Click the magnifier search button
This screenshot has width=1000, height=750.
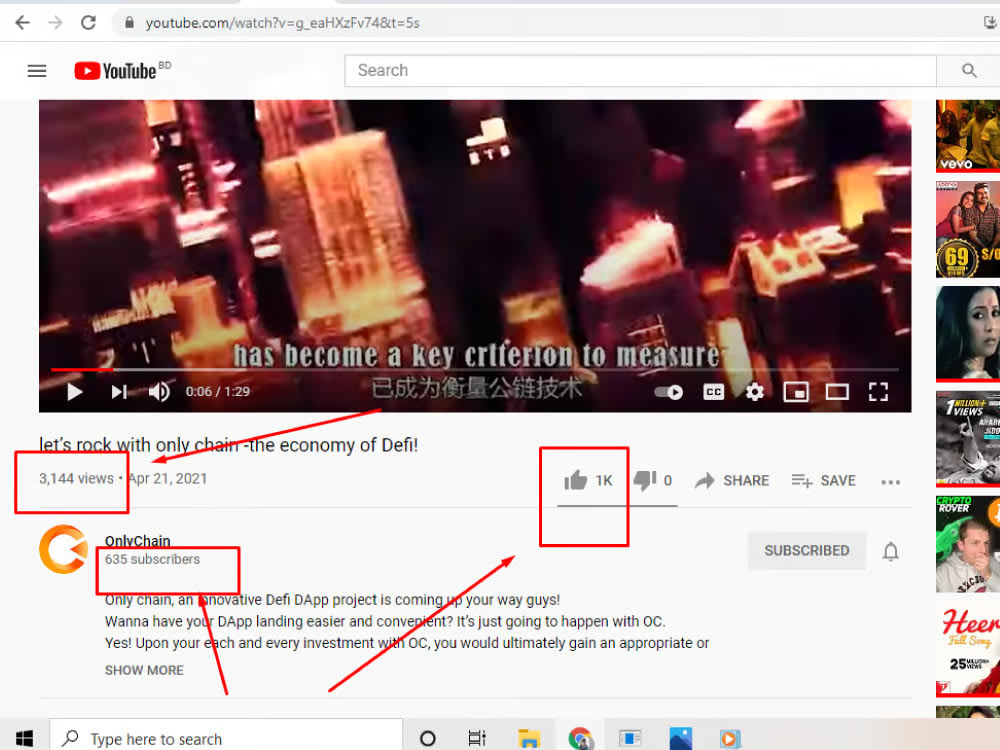pos(969,70)
